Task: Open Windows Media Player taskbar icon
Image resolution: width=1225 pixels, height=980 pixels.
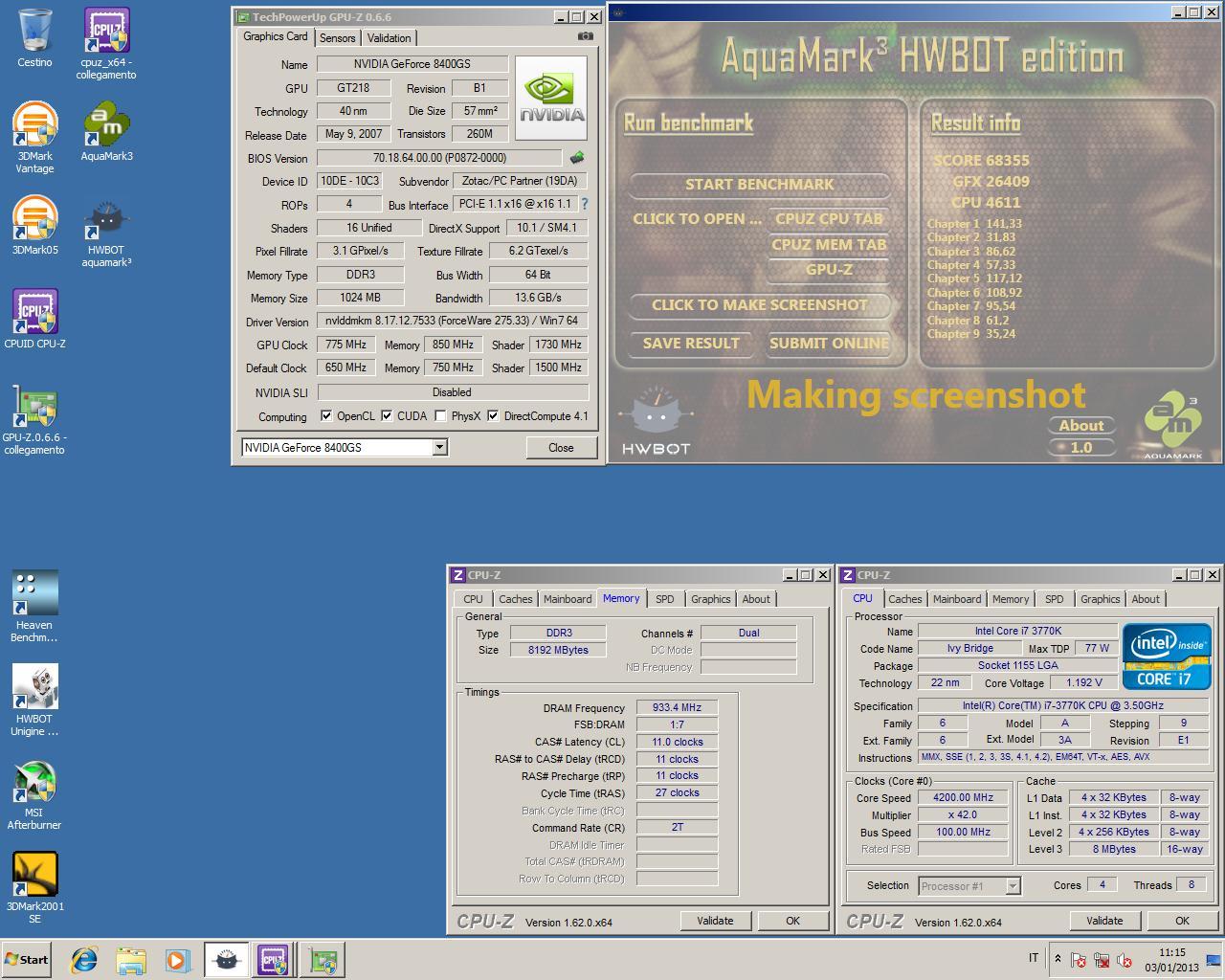Action: [177, 960]
